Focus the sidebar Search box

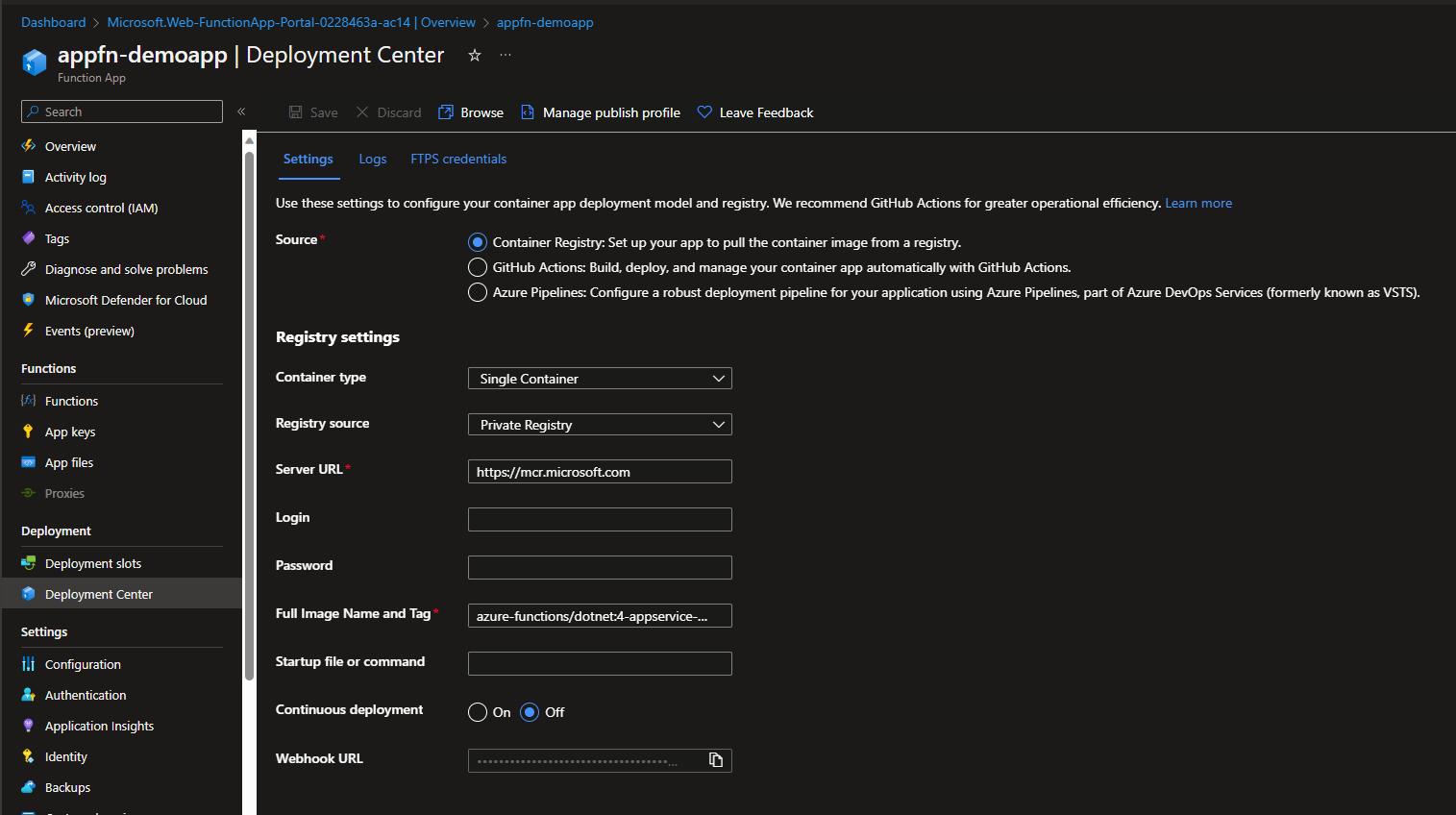122,111
